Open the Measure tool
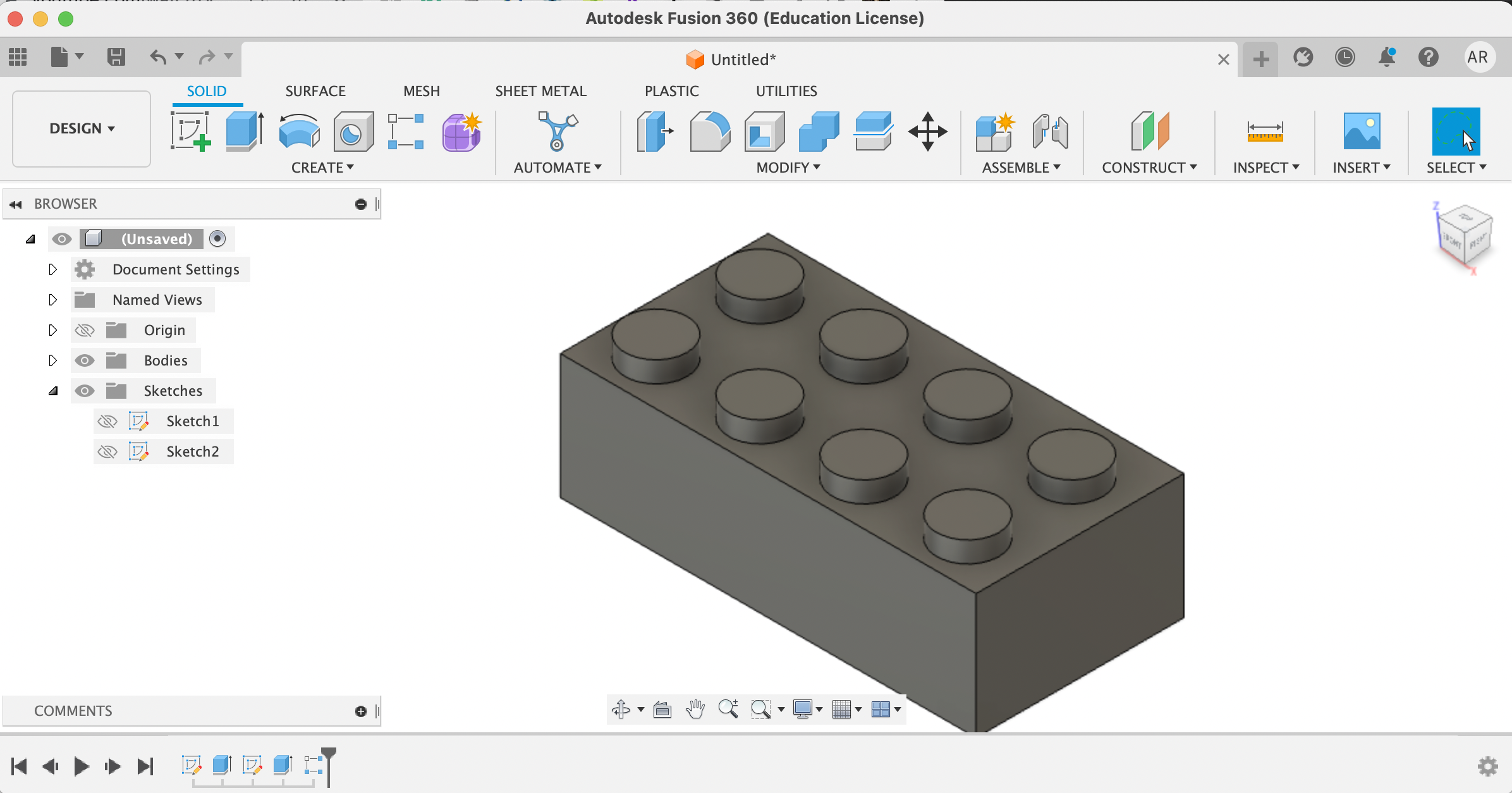This screenshot has height=793, width=1512. click(1265, 131)
